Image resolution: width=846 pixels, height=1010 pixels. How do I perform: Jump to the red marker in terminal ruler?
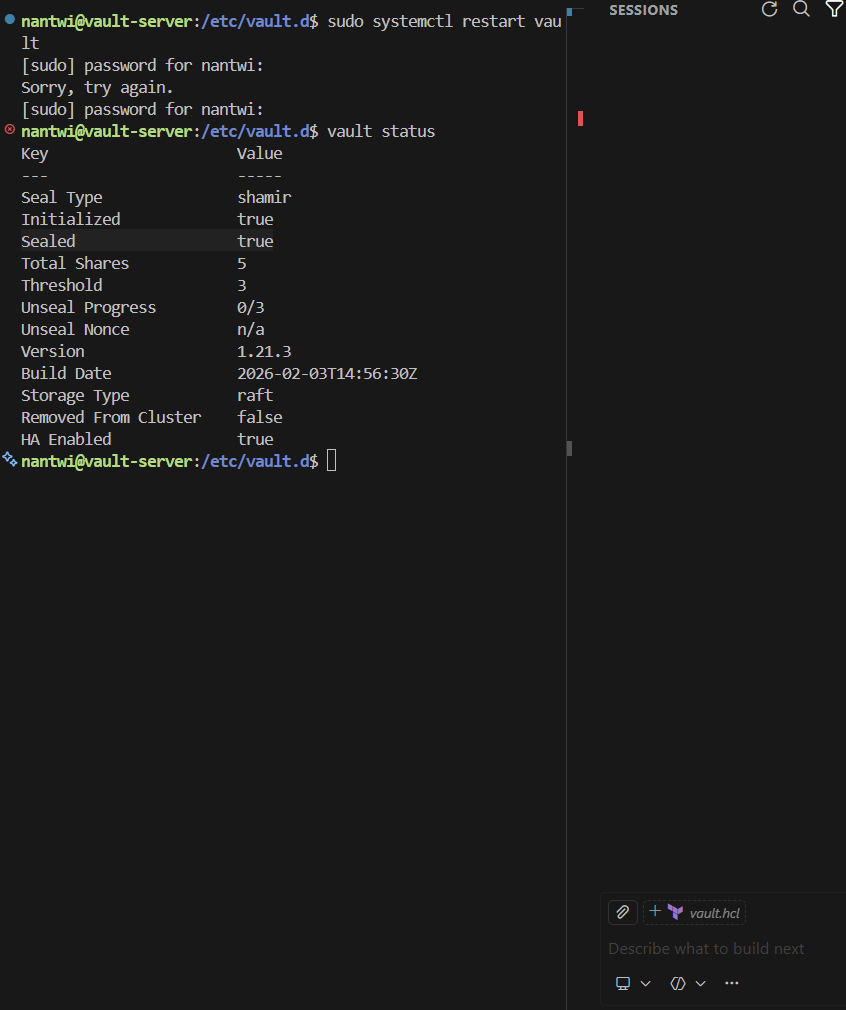click(x=580, y=119)
